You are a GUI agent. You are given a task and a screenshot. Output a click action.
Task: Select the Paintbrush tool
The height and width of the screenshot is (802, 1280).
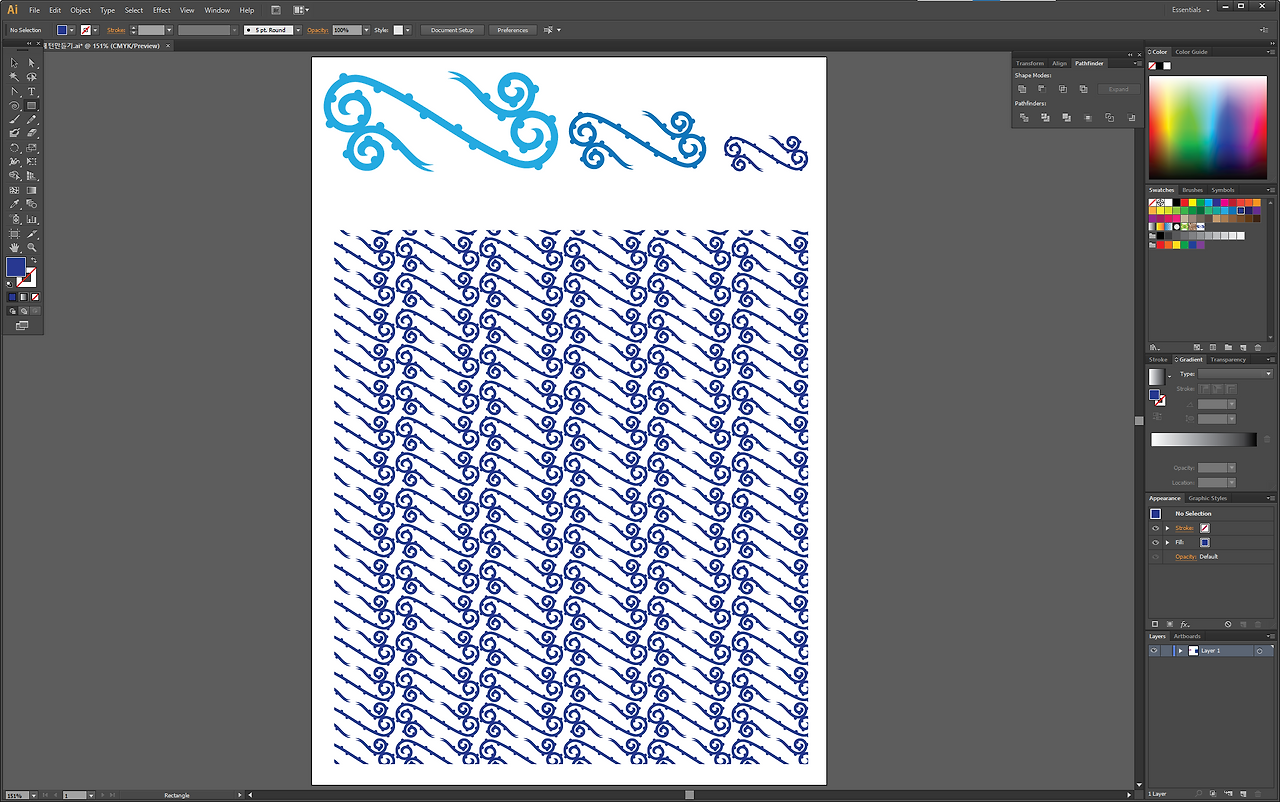pyautogui.click(x=14, y=119)
